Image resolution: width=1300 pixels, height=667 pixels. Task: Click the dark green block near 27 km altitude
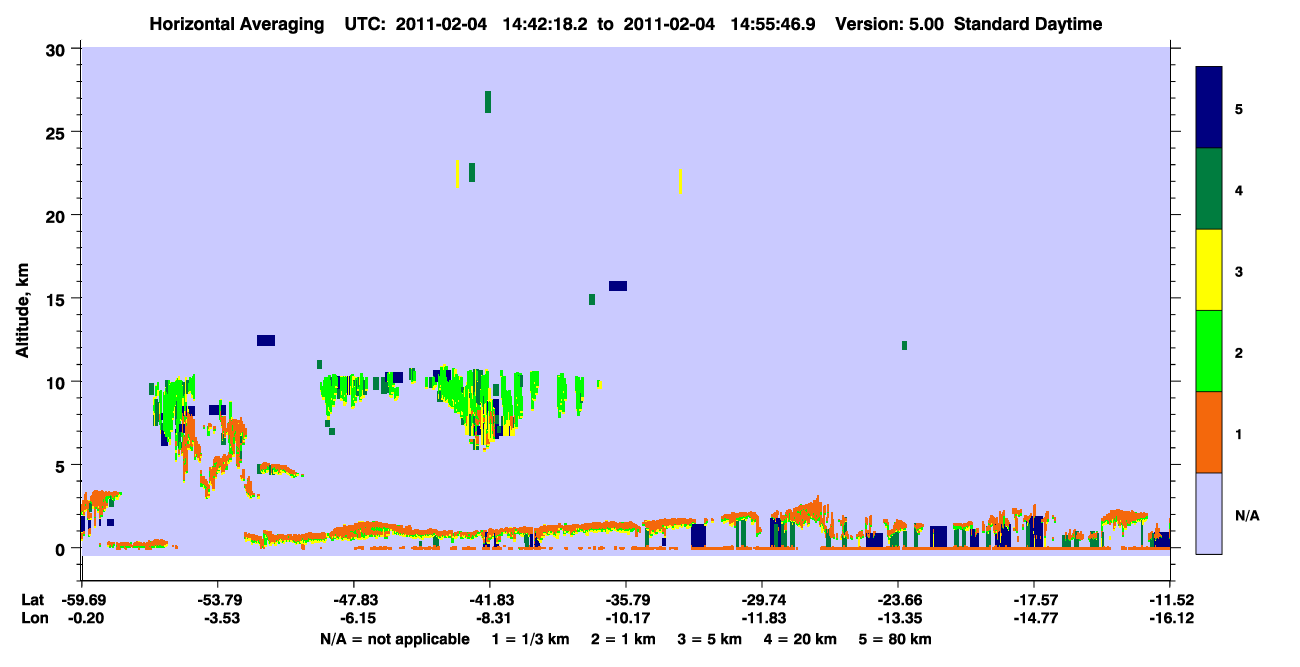pos(488,102)
